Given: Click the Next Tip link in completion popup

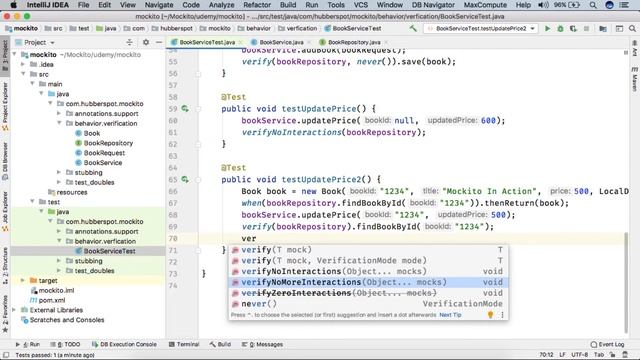Looking at the screenshot, I should [450, 315].
